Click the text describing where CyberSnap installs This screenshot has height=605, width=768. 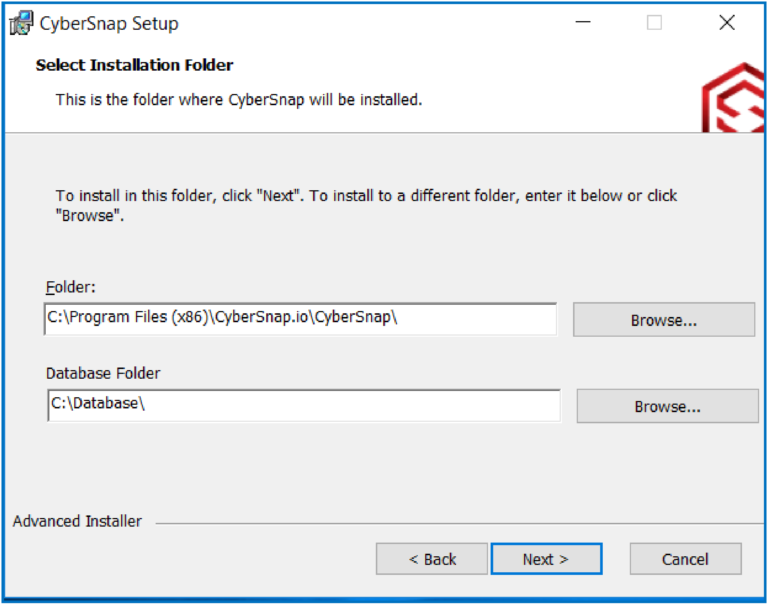(x=239, y=100)
